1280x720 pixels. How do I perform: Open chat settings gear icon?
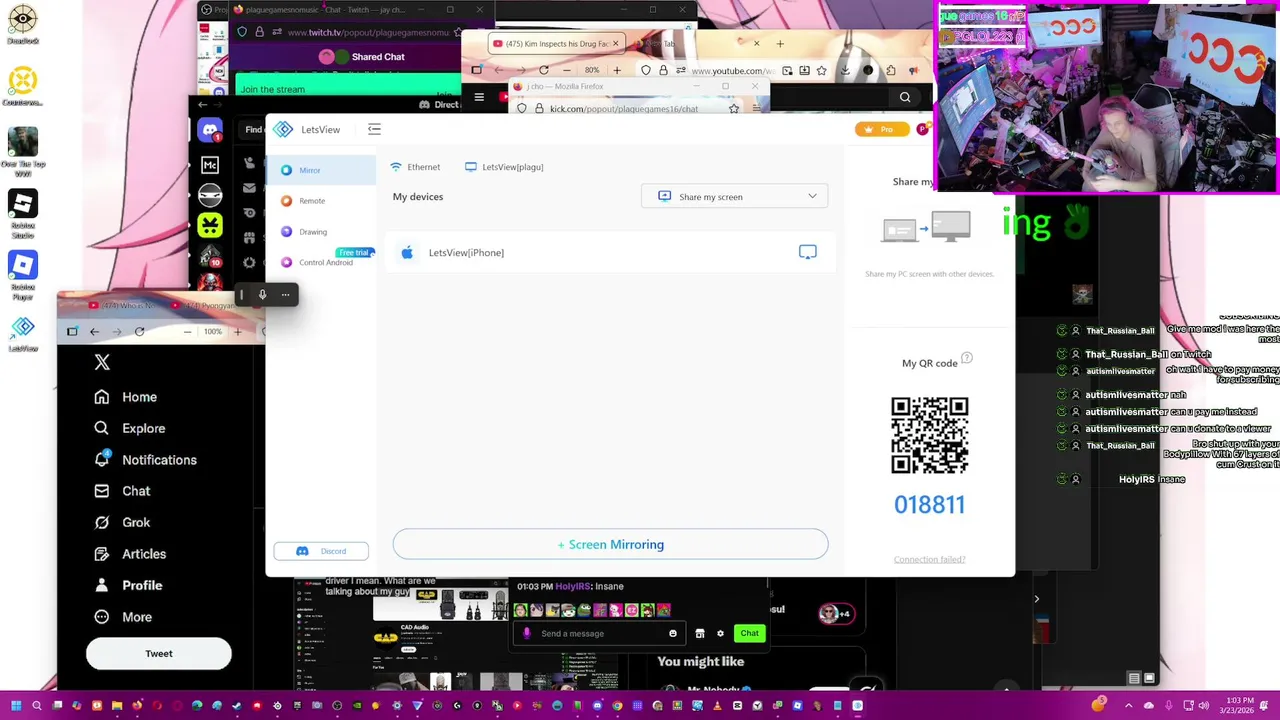pyautogui.click(x=720, y=633)
